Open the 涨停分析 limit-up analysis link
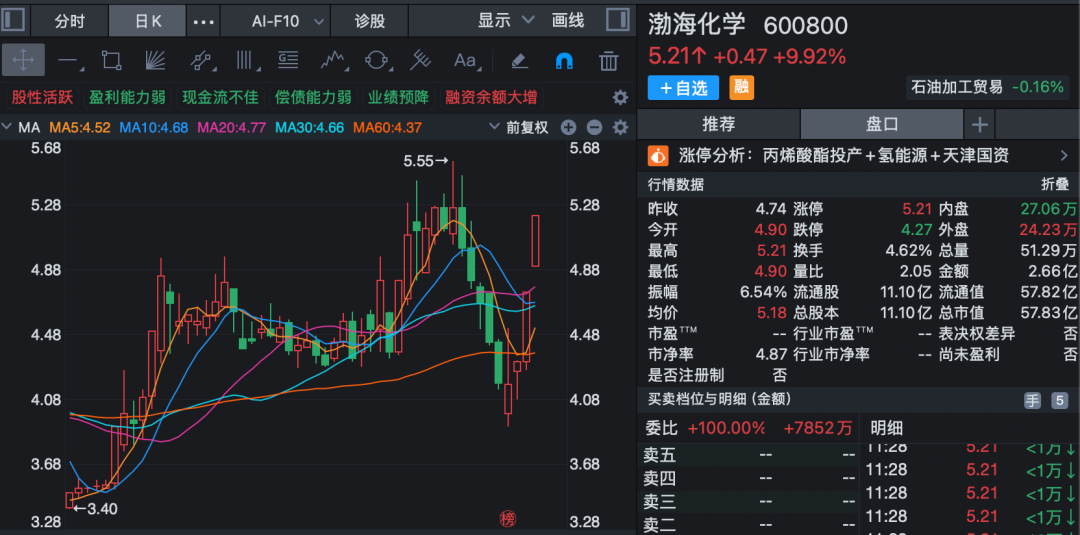 (857, 155)
